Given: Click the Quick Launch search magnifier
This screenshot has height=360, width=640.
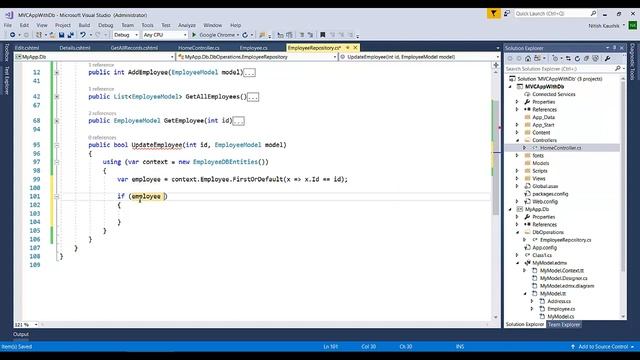Looking at the screenshot, I should point(593,14).
